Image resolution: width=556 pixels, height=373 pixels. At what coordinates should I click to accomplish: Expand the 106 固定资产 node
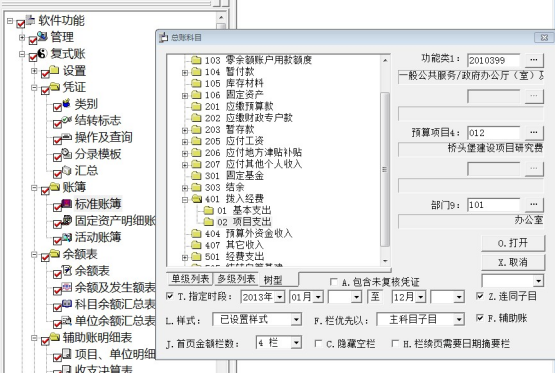[185, 95]
